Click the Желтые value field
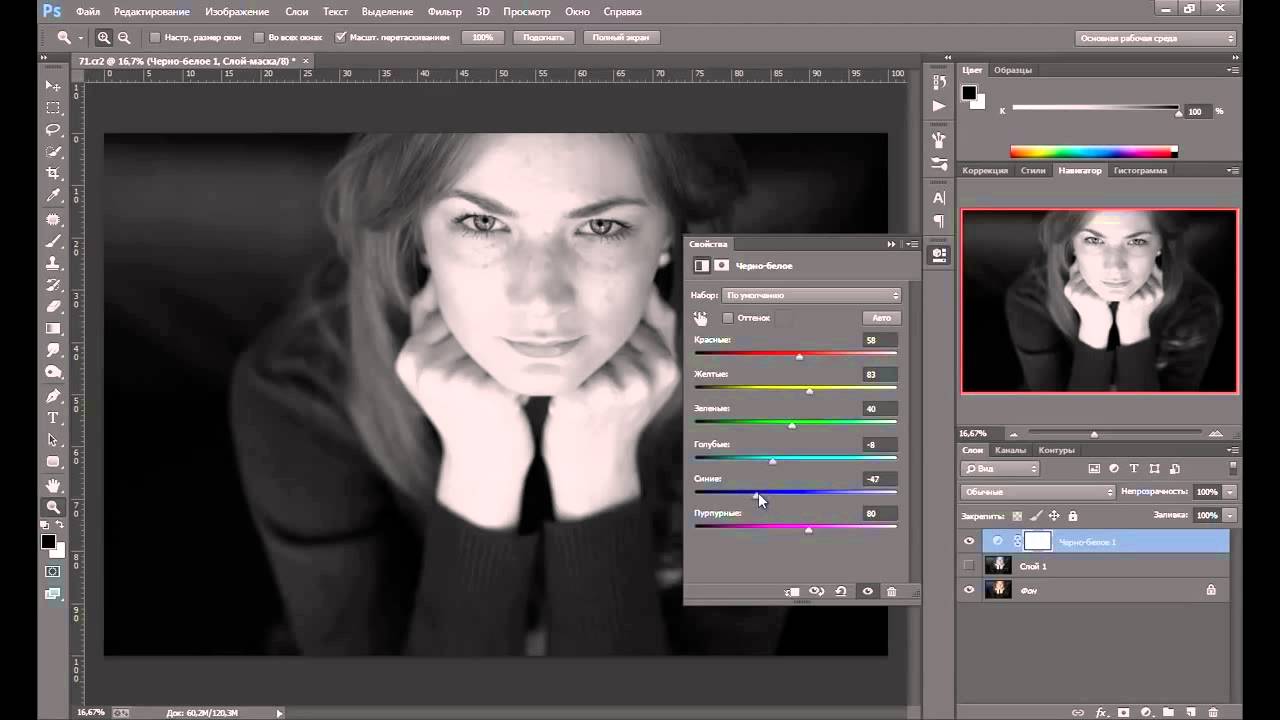1280x720 pixels. tap(879, 374)
